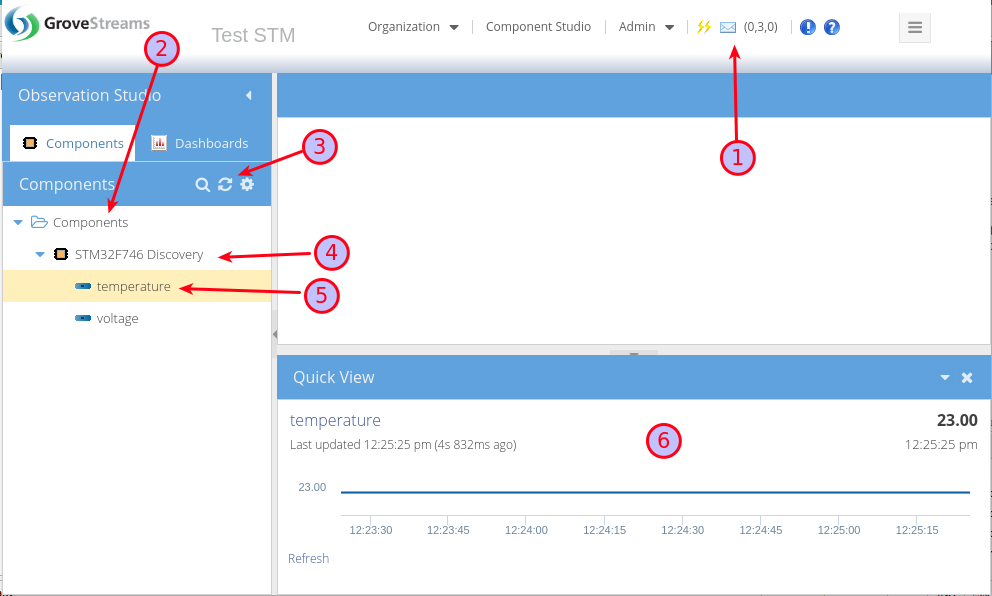Image resolution: width=992 pixels, height=596 pixels.
Task: Click the blue exclamation alert icon
Action: pos(808,27)
